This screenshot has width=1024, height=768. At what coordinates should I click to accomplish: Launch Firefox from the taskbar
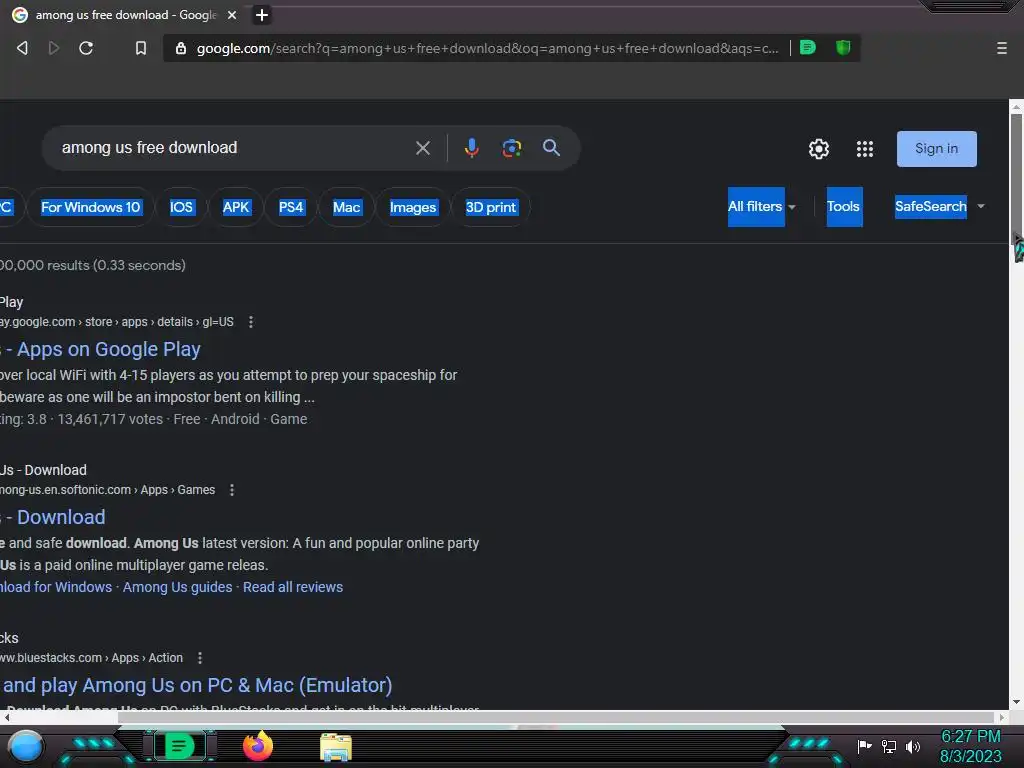coord(258,746)
